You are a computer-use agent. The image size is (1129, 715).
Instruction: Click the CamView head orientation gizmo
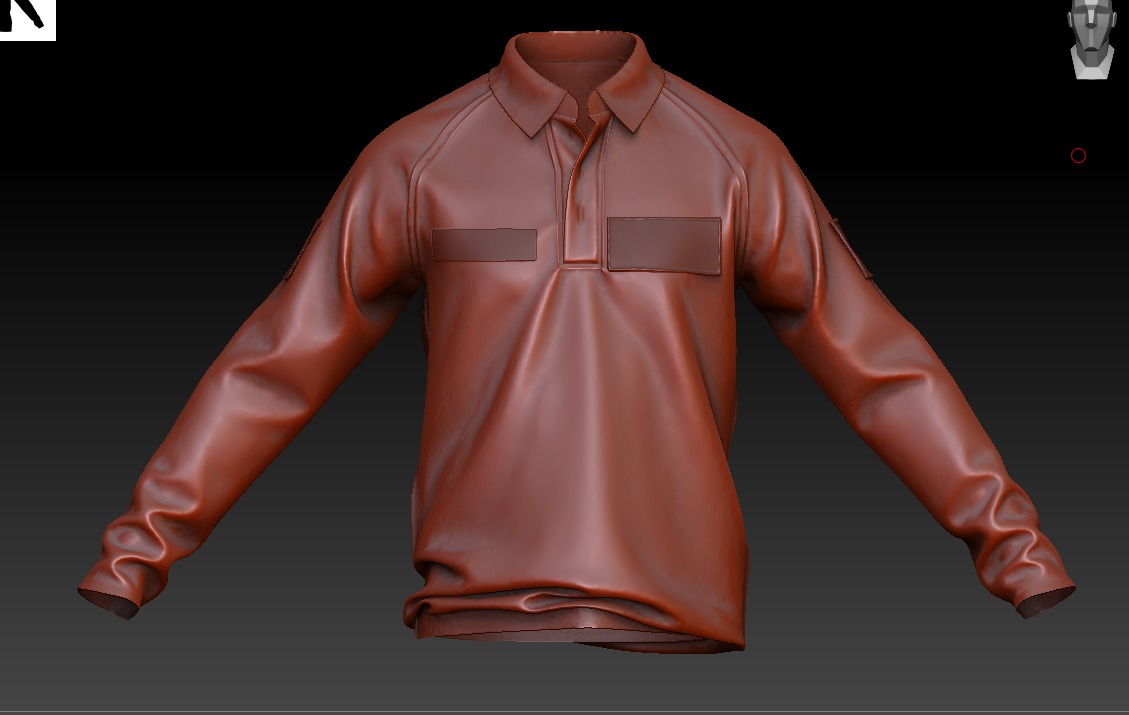[x=1092, y=38]
